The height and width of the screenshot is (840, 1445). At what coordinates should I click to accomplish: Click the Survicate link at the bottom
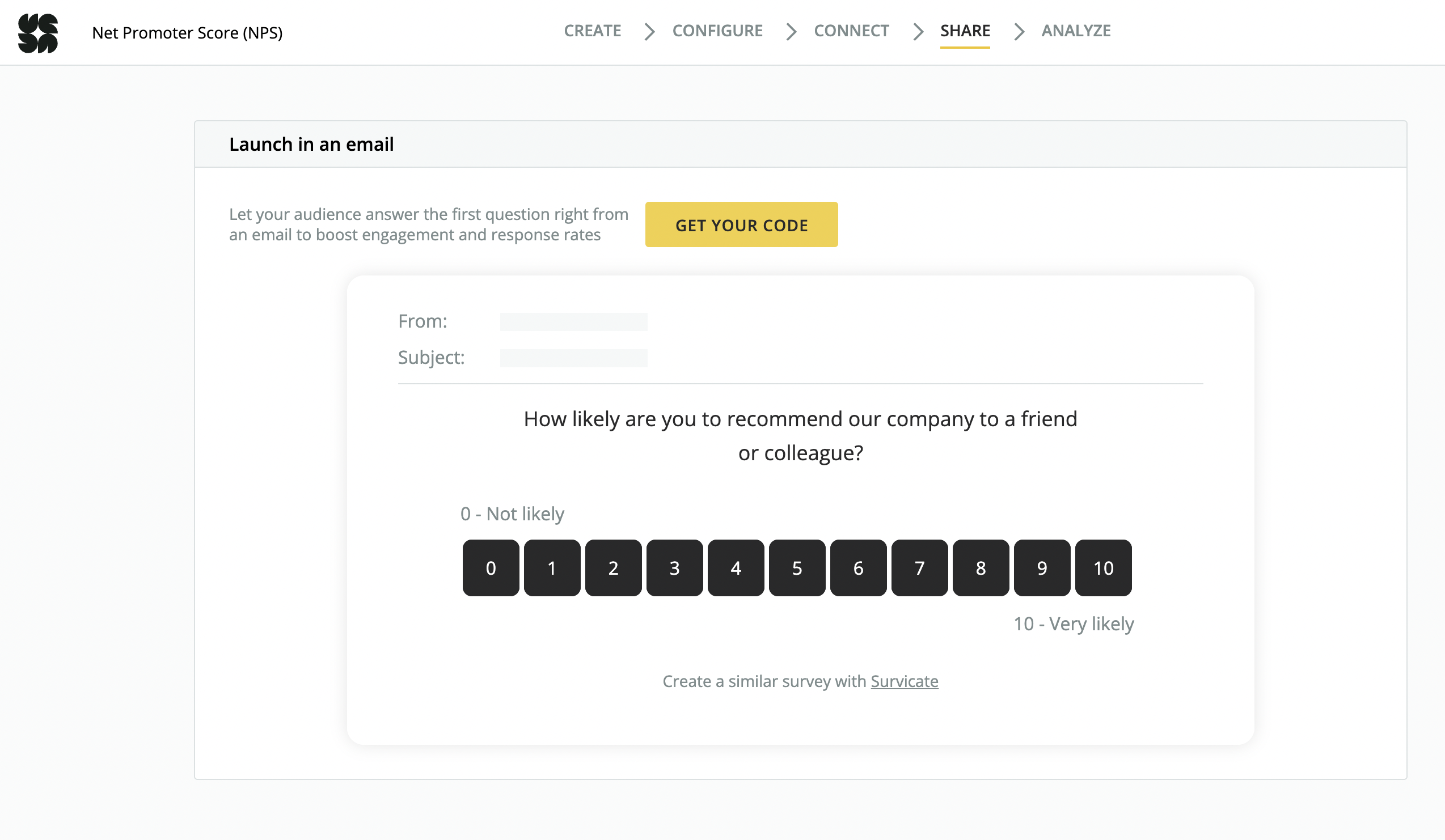905,681
